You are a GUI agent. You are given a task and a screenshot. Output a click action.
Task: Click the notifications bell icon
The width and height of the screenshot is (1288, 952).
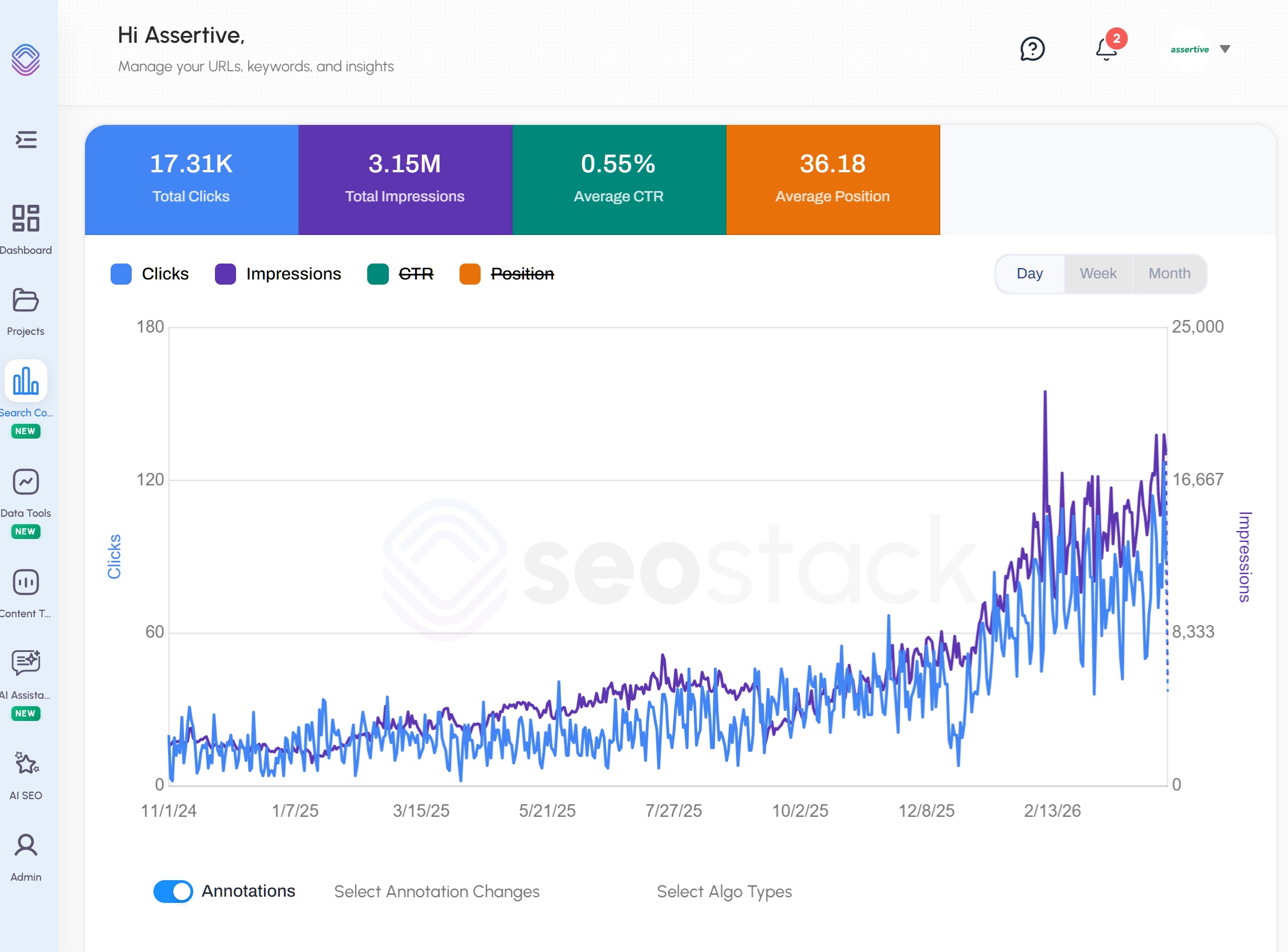1107,49
